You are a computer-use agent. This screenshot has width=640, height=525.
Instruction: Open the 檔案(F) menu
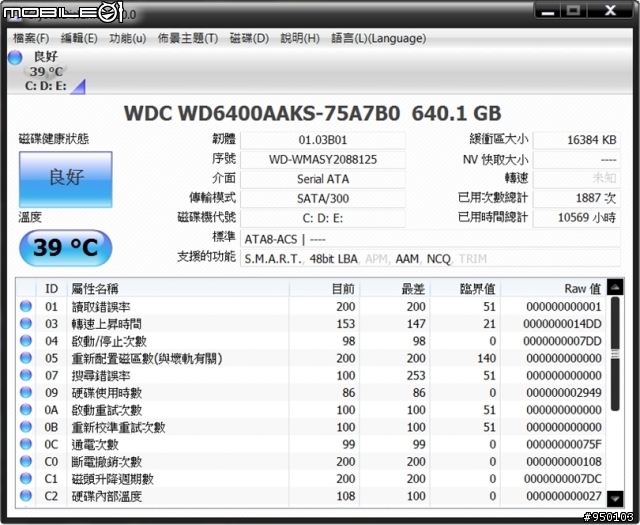pos(31,38)
